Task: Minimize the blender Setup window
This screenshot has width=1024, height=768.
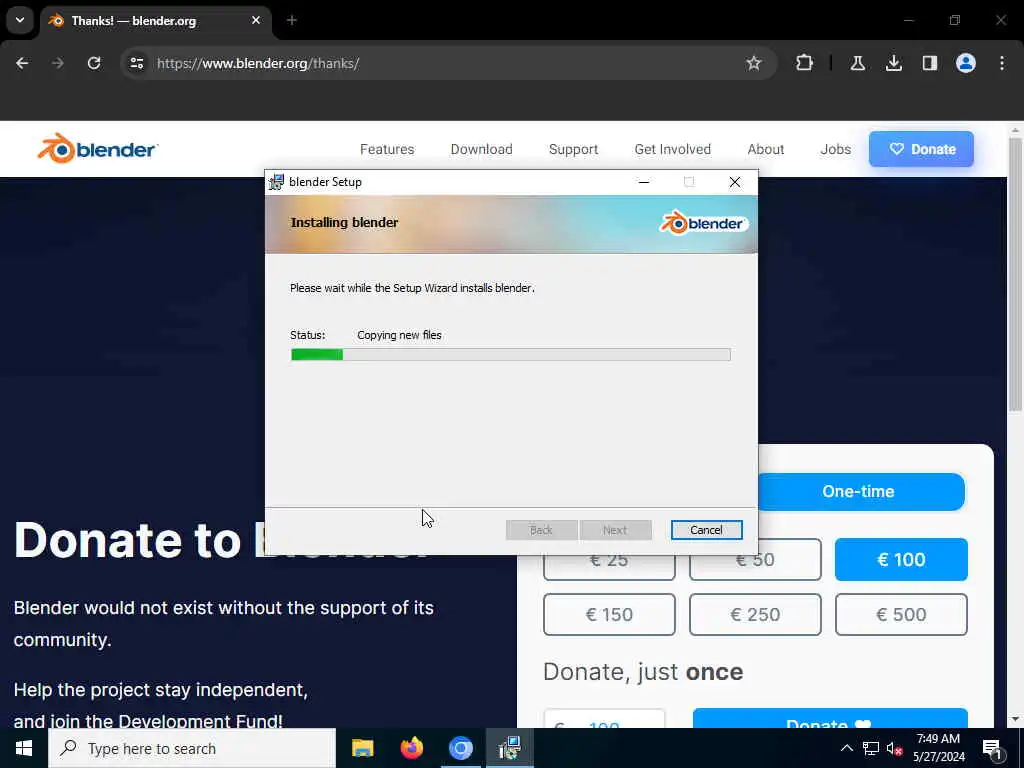Action: pyautogui.click(x=644, y=182)
